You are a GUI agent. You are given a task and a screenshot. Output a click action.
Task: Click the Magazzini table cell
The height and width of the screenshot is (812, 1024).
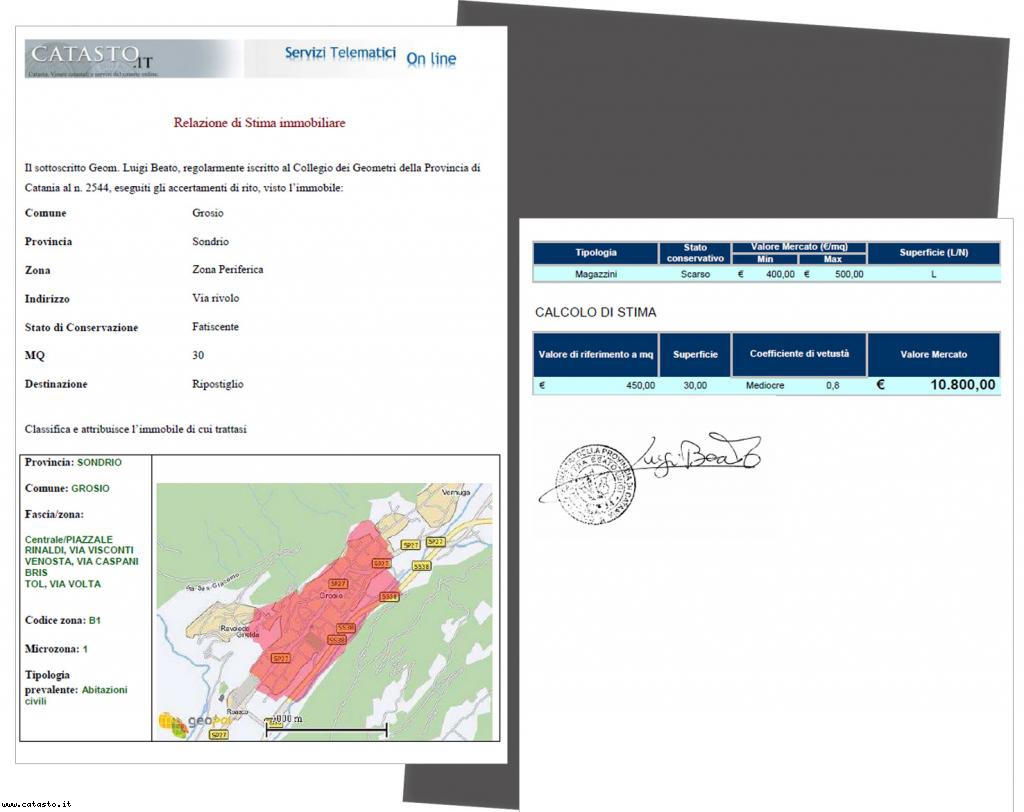pos(596,274)
